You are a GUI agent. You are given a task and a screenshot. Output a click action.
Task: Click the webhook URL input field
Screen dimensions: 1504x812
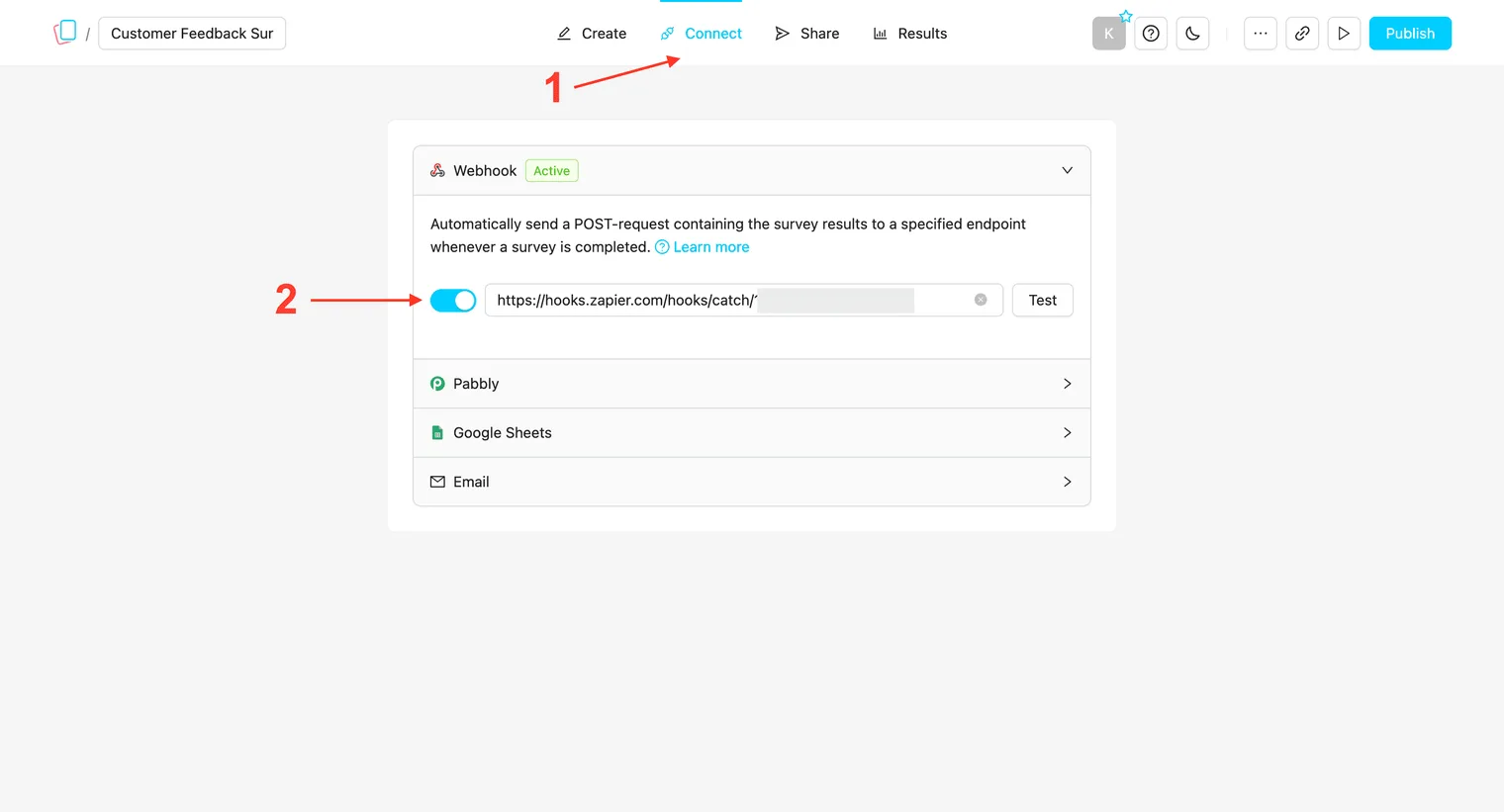[x=744, y=301]
